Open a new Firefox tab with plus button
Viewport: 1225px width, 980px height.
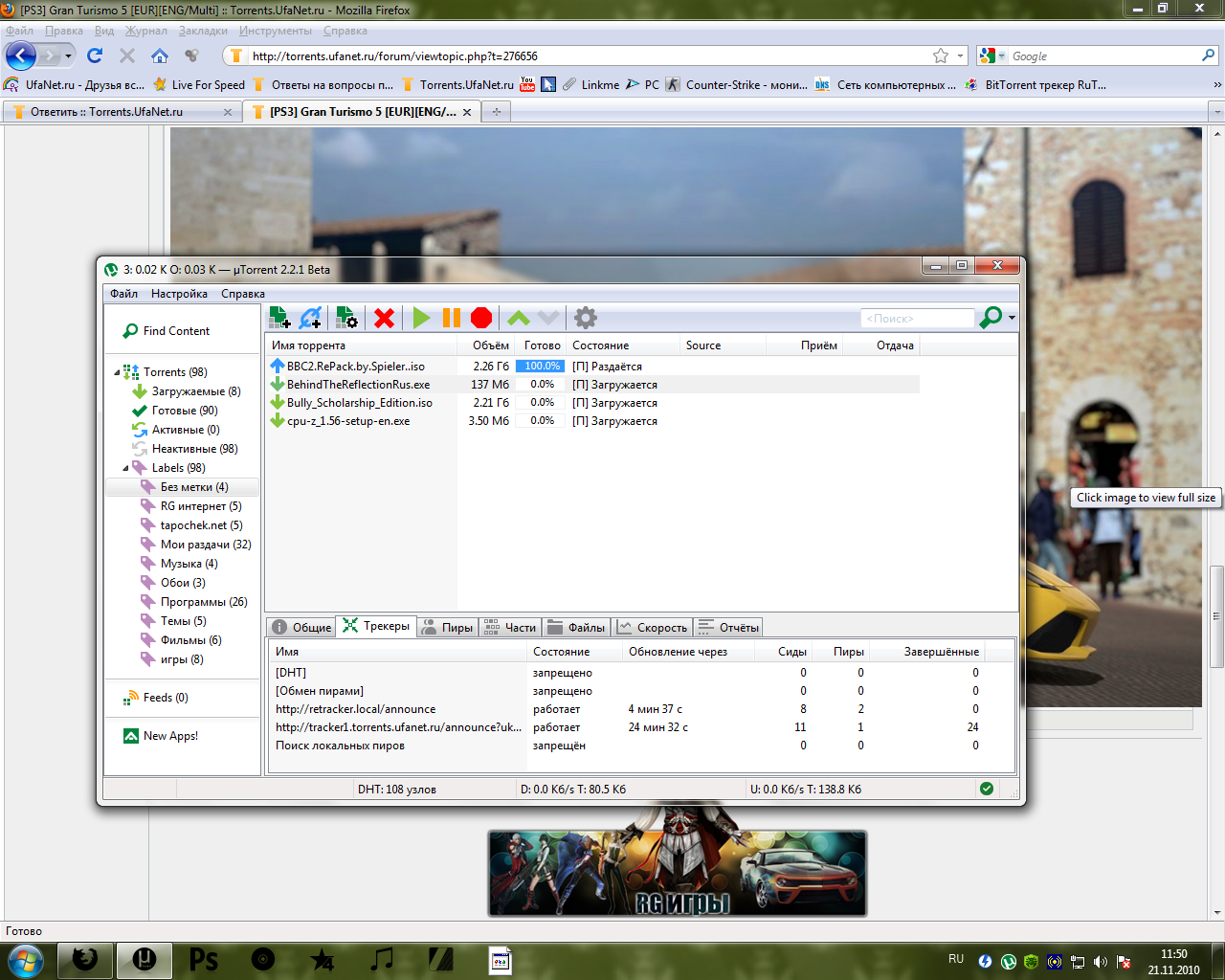pos(496,112)
